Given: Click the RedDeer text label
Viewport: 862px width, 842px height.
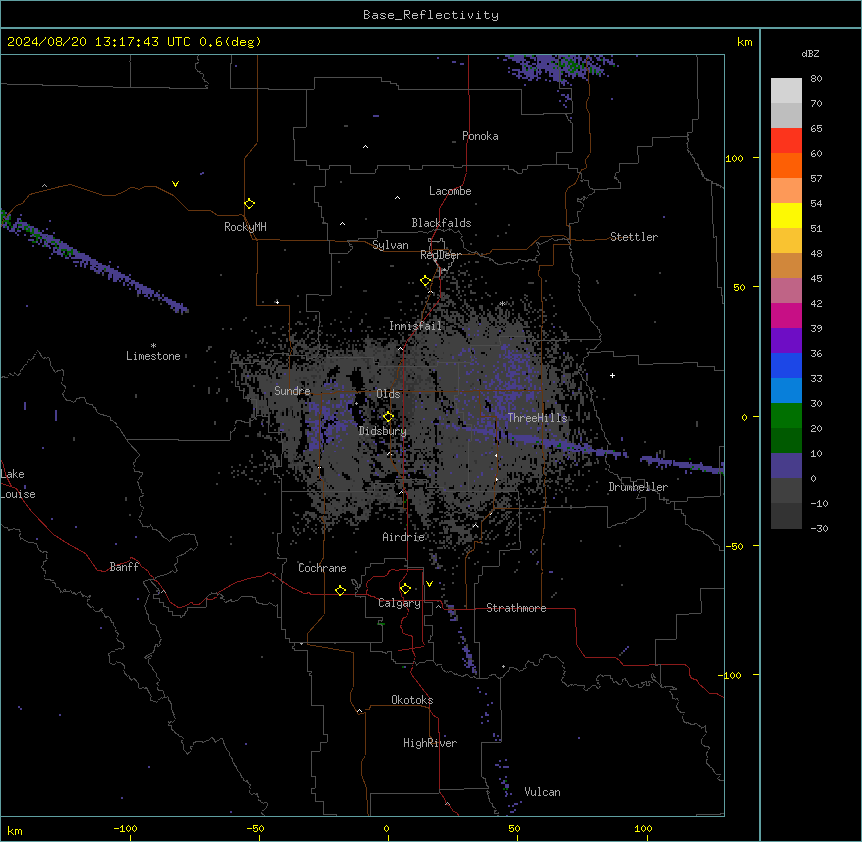Looking at the screenshot, I should pos(440,255).
